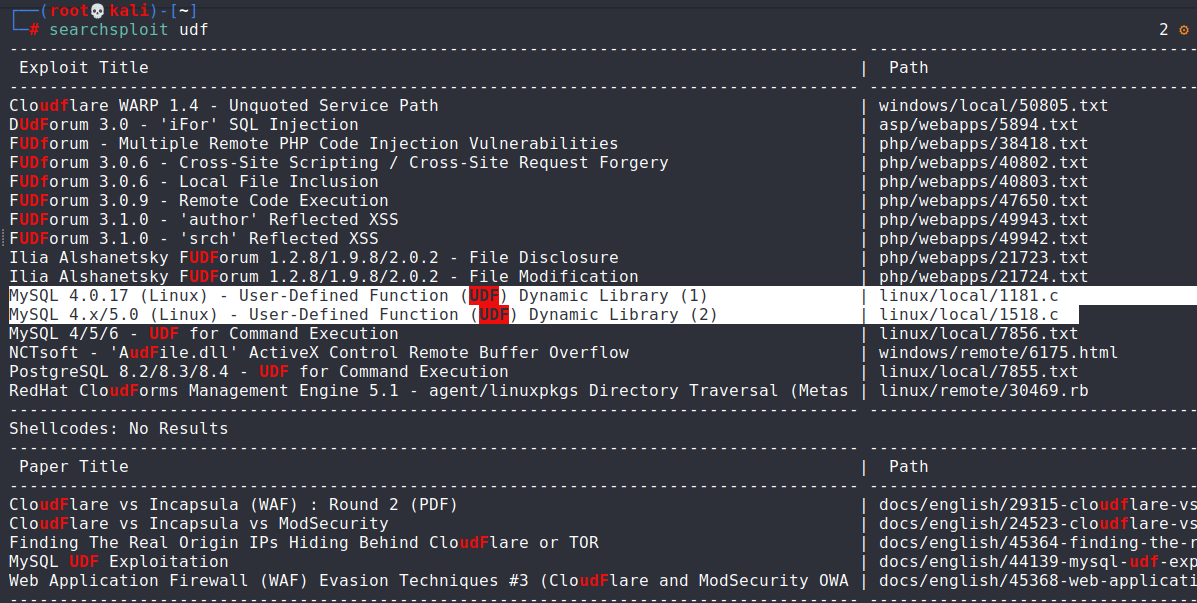
Task: Click the gear icon beside the 2
Action: [1184, 30]
